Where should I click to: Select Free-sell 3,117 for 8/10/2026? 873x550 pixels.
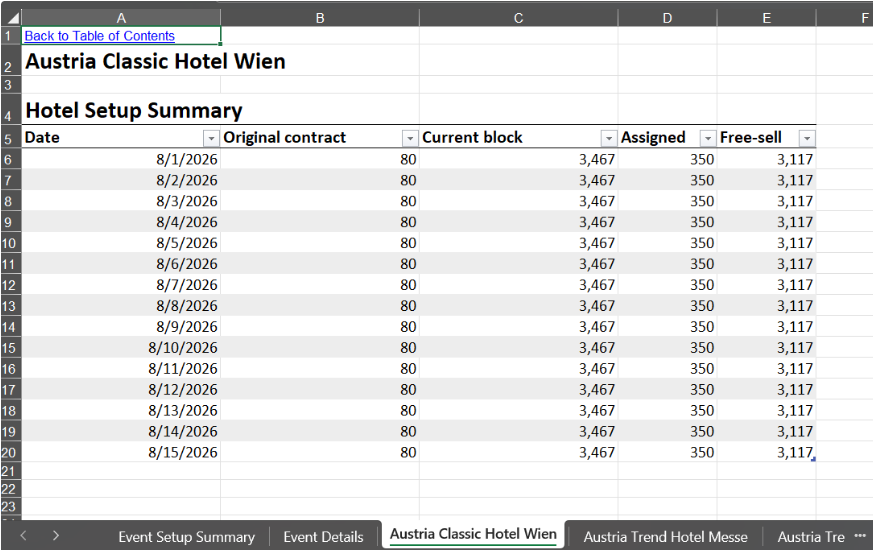766,348
